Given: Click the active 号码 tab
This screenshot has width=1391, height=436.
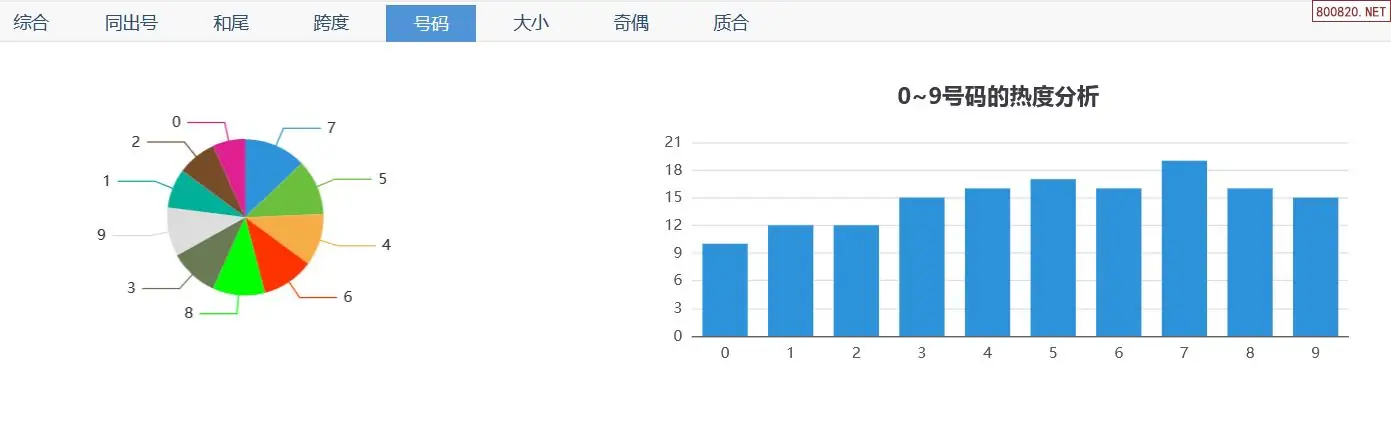Looking at the screenshot, I should click(x=431, y=23).
